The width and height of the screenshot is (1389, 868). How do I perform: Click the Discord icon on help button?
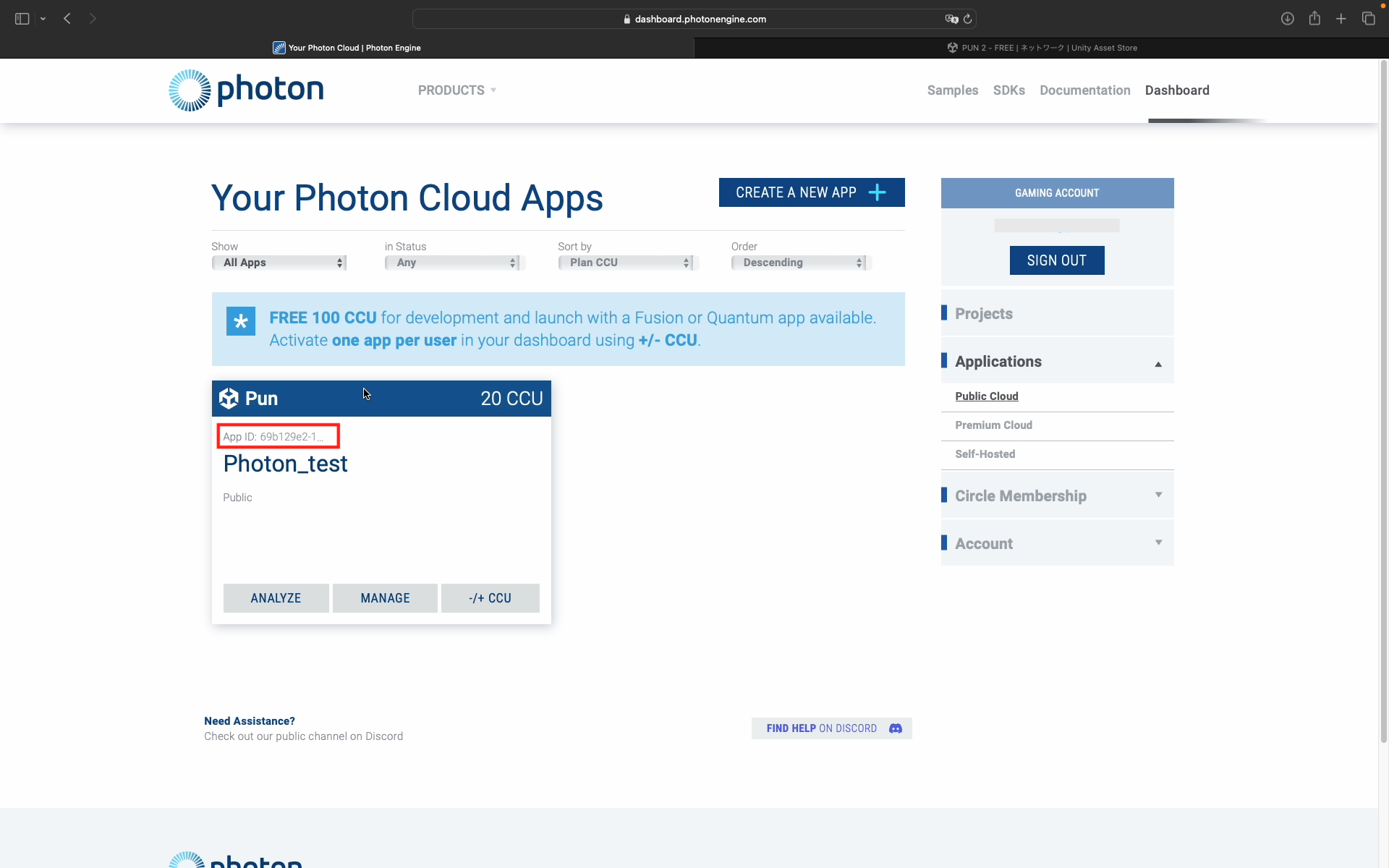896,728
